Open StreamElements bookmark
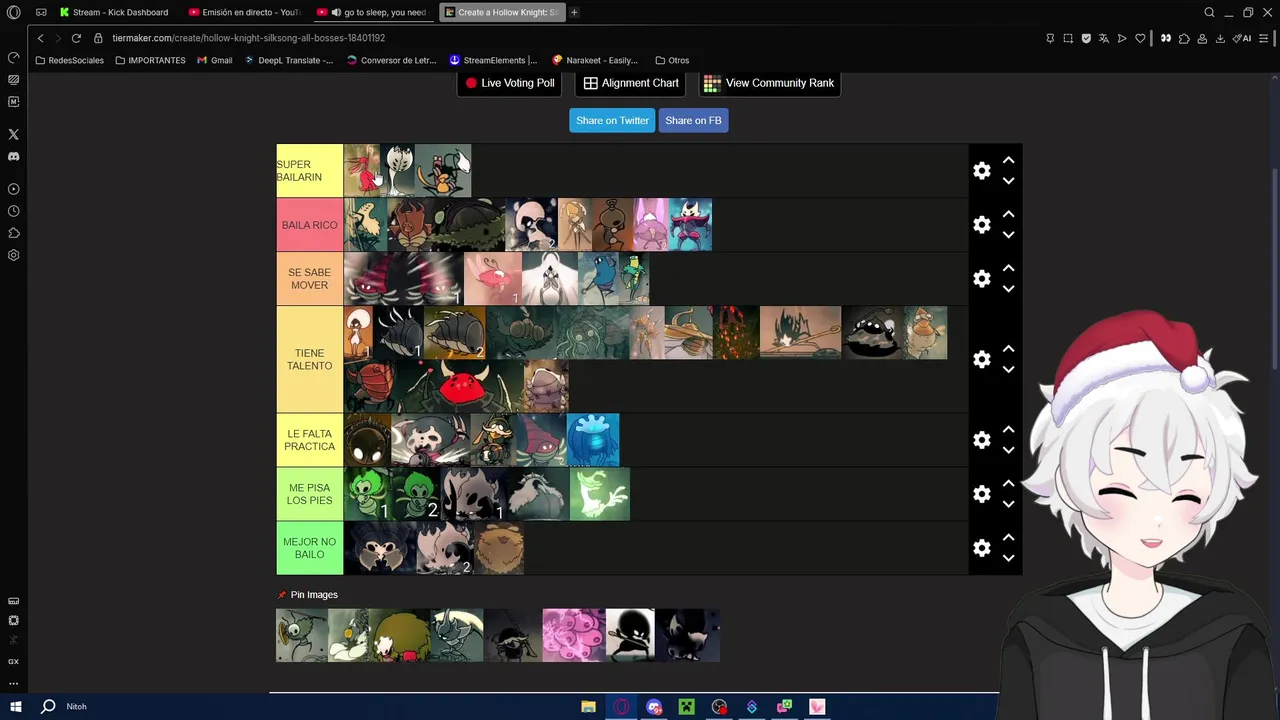Image resolution: width=1280 pixels, height=720 pixels. pyautogui.click(x=493, y=60)
